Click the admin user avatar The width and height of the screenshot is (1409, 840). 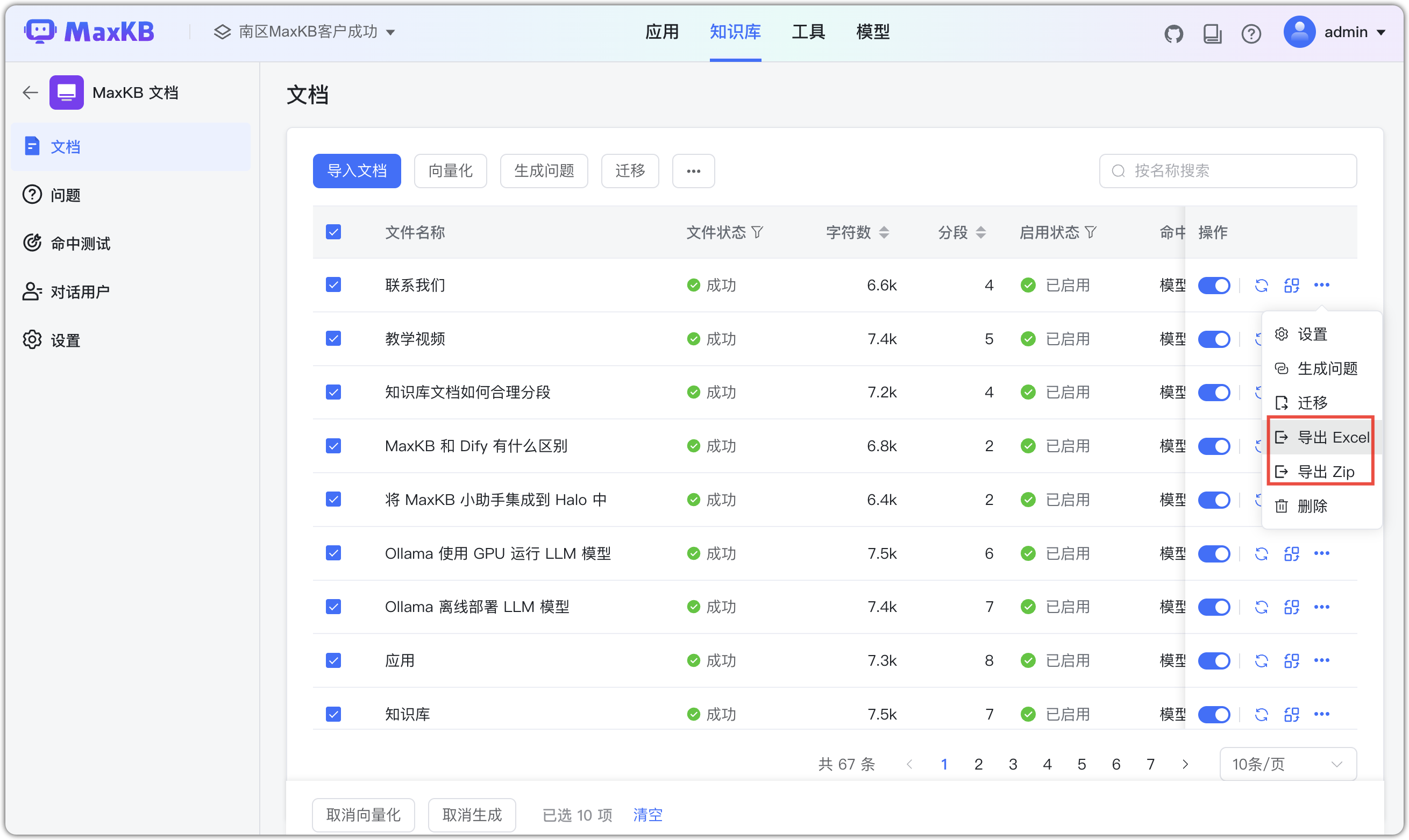1299,32
